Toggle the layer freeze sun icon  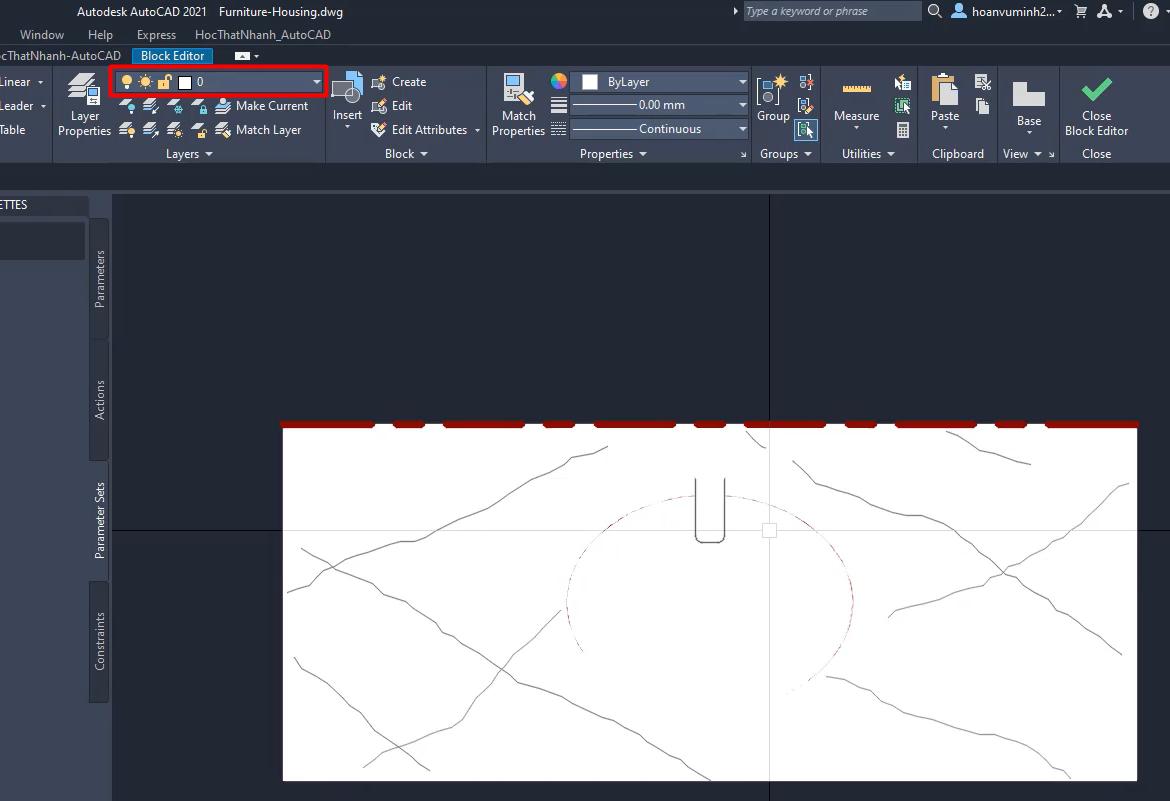[145, 81]
